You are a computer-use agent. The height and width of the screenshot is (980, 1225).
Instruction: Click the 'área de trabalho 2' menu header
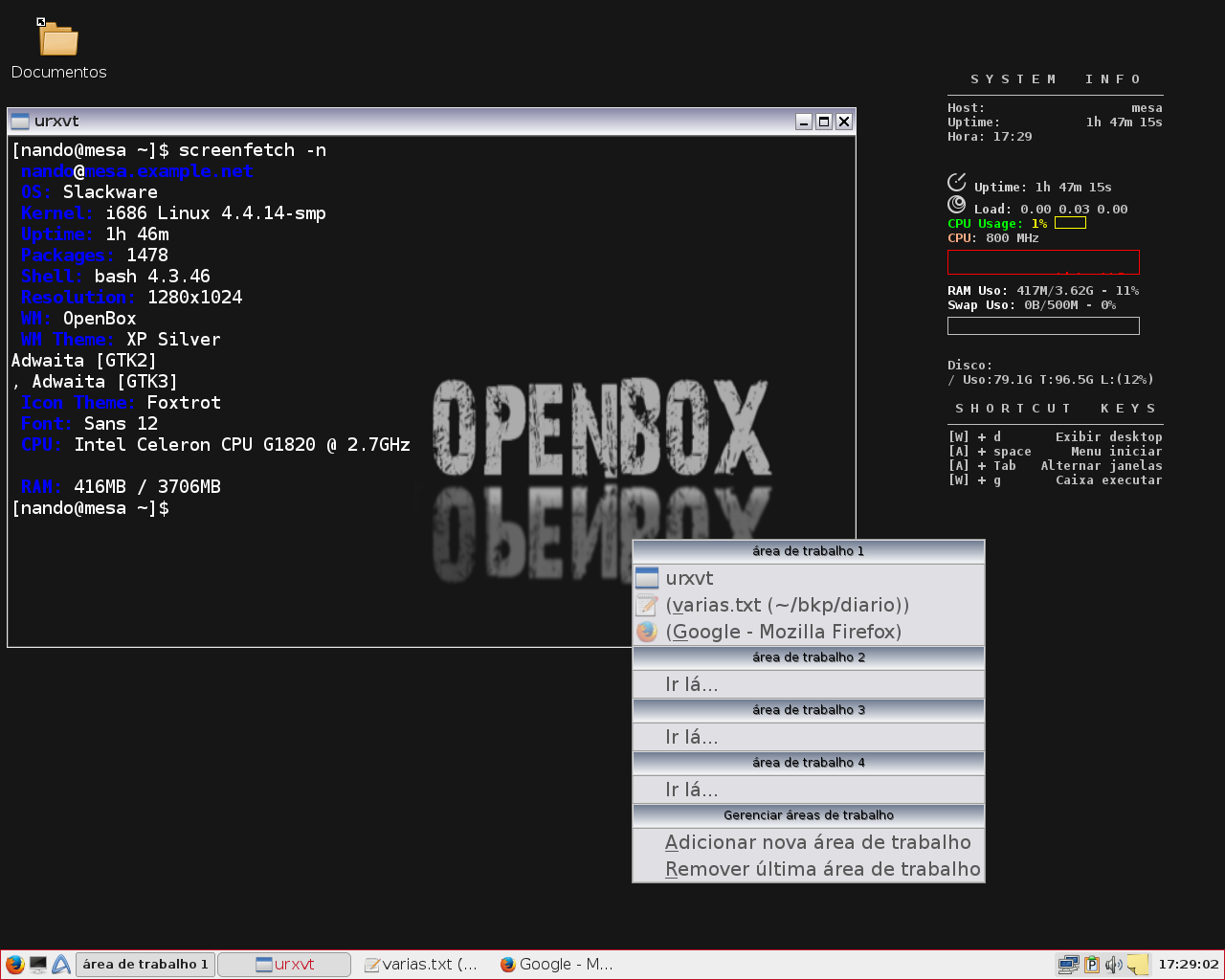click(809, 657)
